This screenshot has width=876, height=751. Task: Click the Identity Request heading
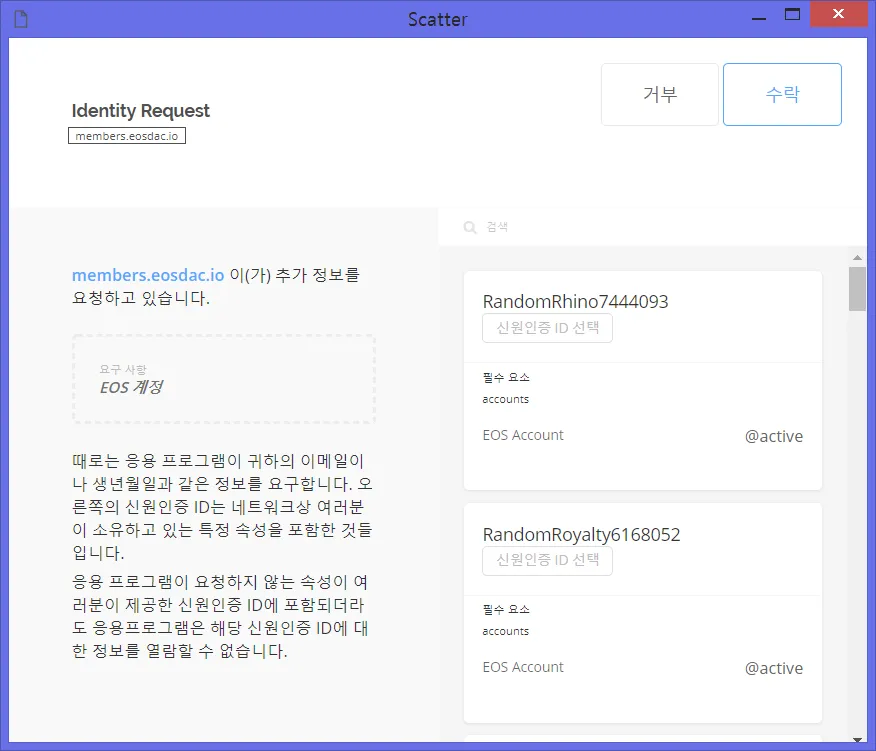pos(141,111)
